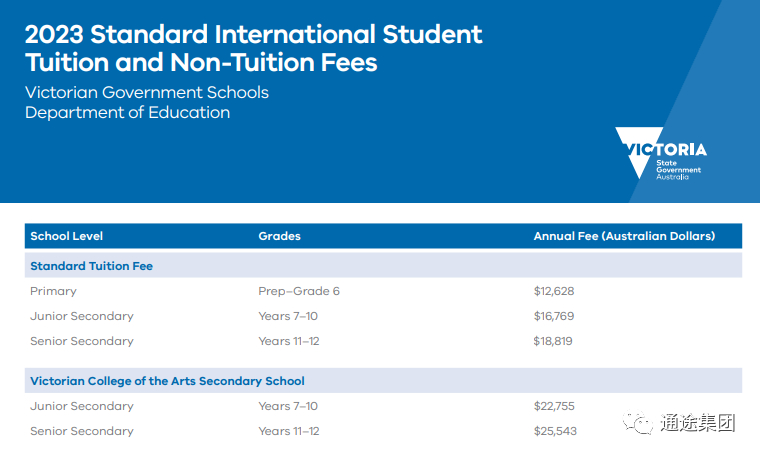Click Years 7–10 under Standard Tuition Fee

pos(288,316)
